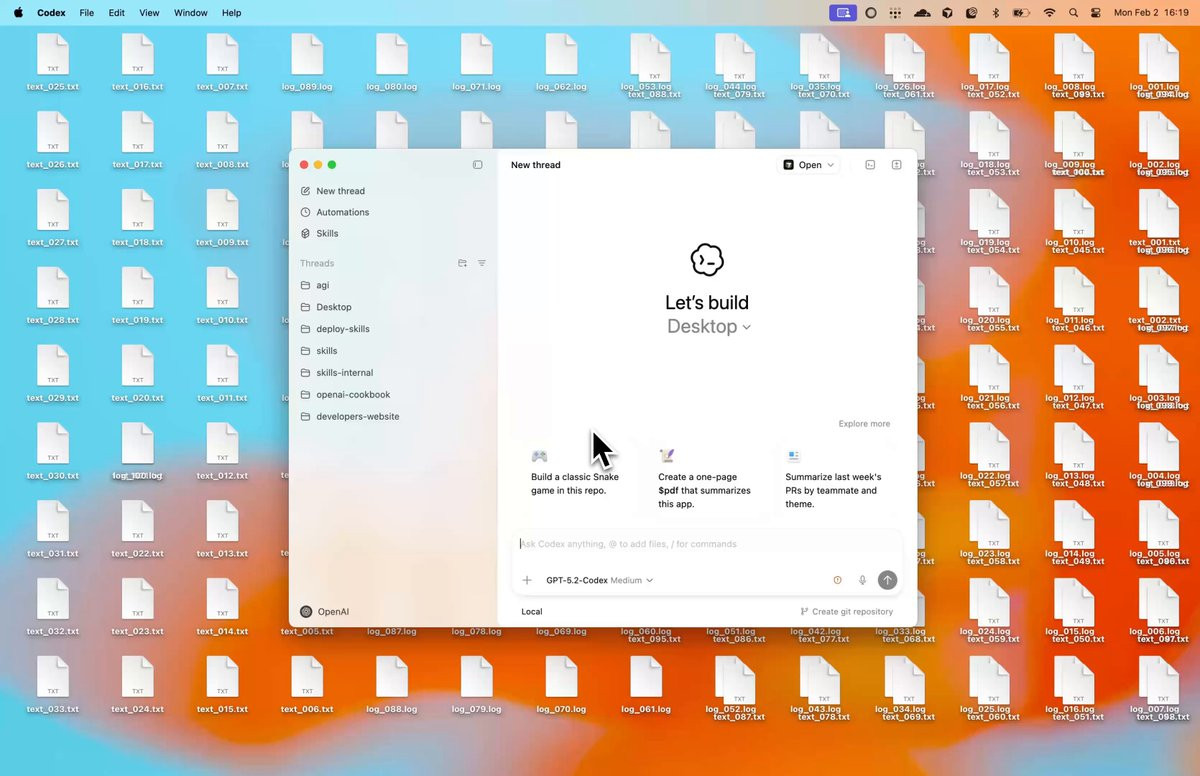This screenshot has width=1200, height=776.
Task: Open the Help menu
Action: coord(231,13)
